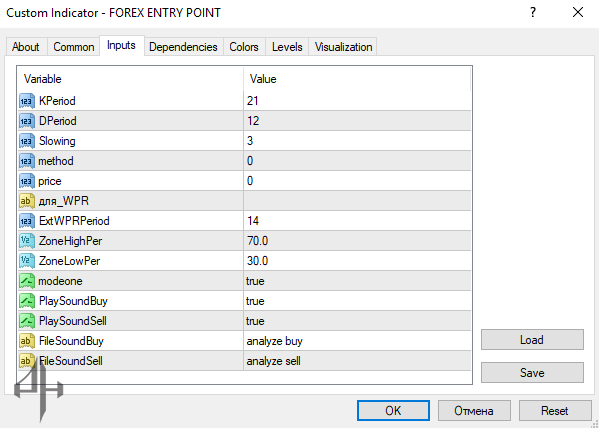Click the integer icon beside DPeriod
The width and height of the screenshot is (599, 428).
(27, 121)
